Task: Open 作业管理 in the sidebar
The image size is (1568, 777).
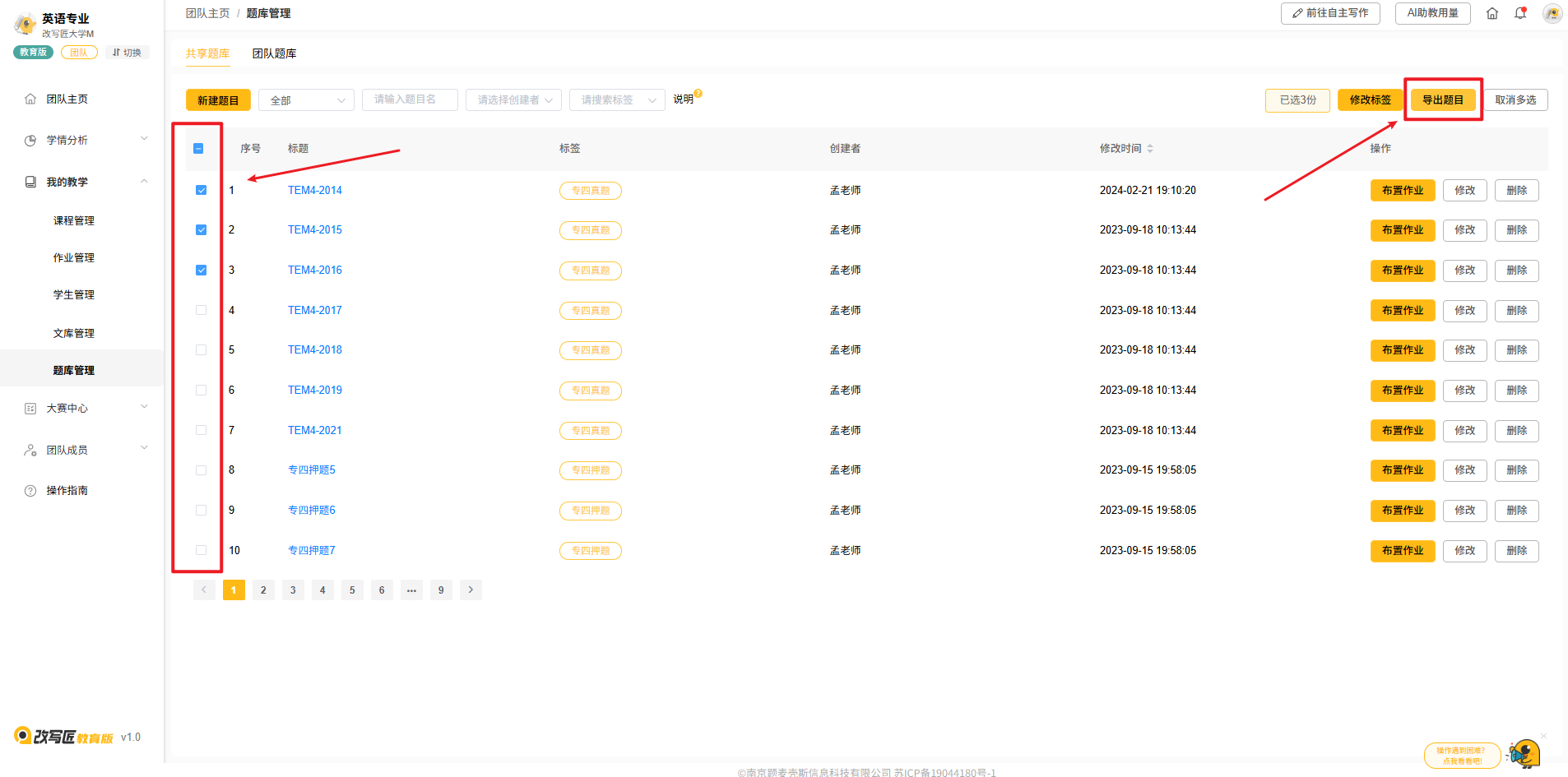Action: [x=74, y=258]
